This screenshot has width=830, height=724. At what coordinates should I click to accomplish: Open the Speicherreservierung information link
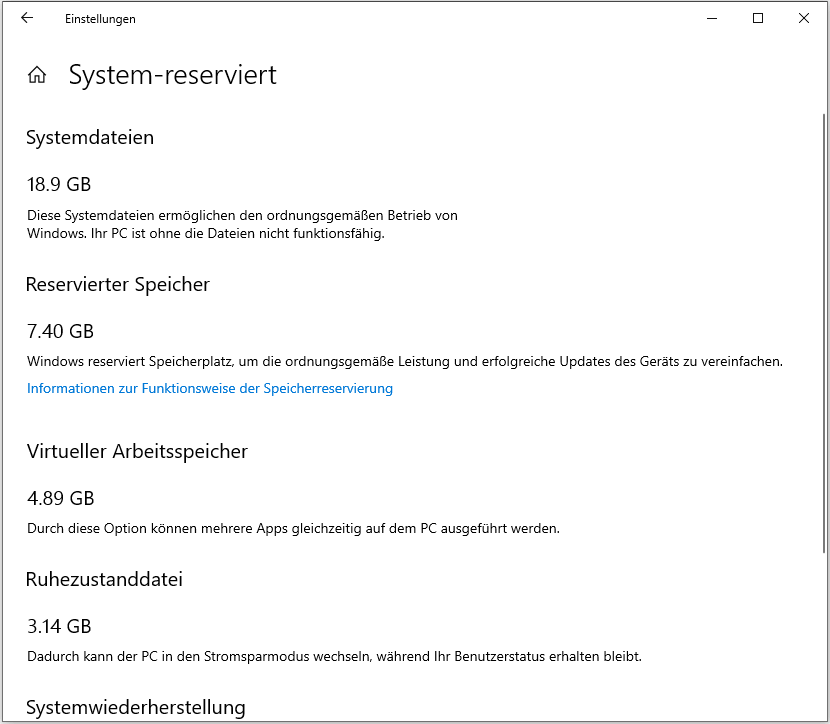coord(209,388)
